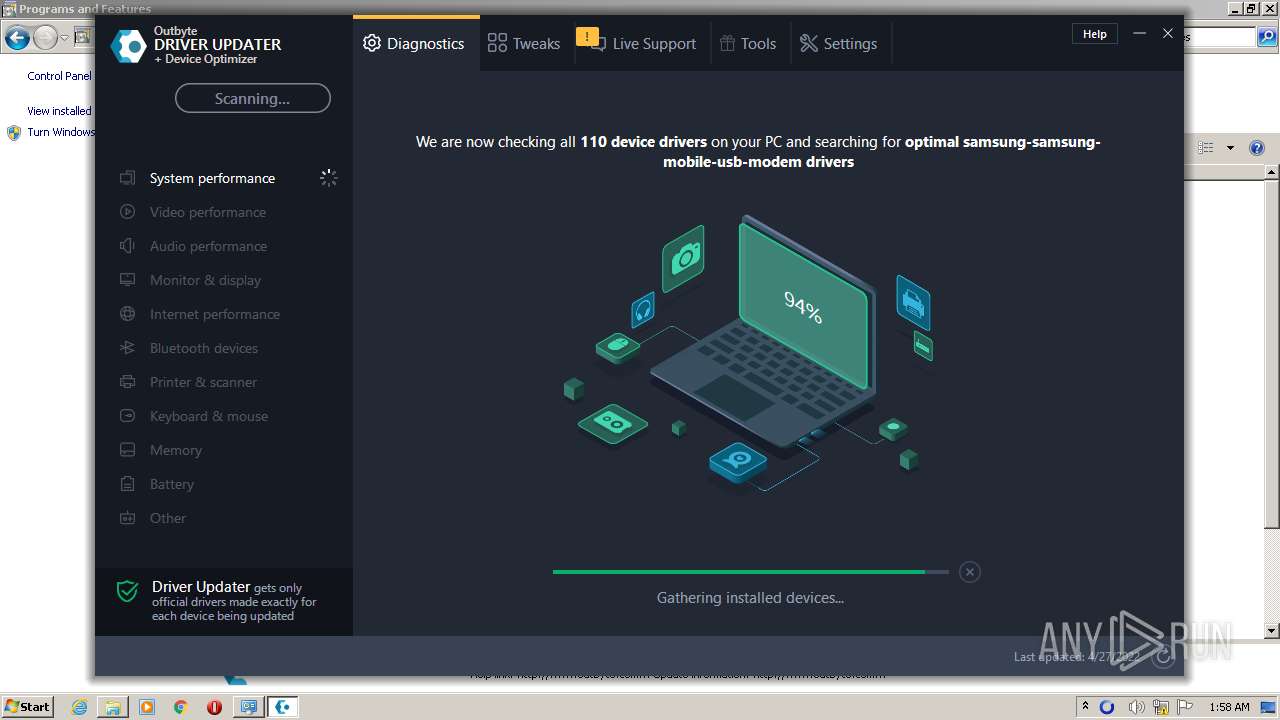
Task: Click View installed link in Programs window
Action: [x=59, y=111]
